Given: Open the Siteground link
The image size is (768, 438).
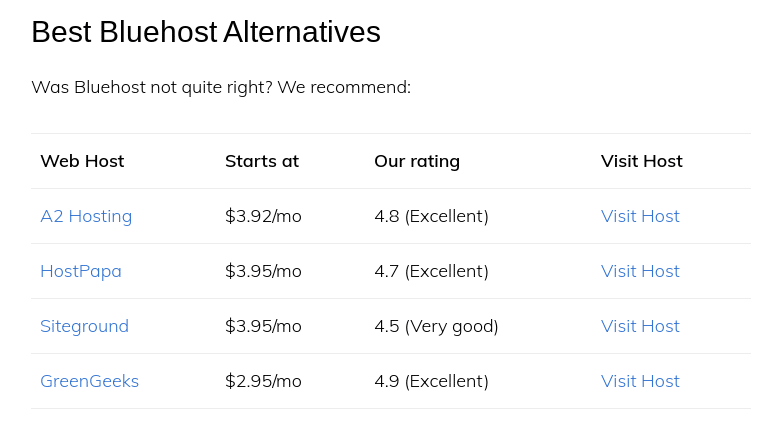Looking at the screenshot, I should (x=84, y=326).
